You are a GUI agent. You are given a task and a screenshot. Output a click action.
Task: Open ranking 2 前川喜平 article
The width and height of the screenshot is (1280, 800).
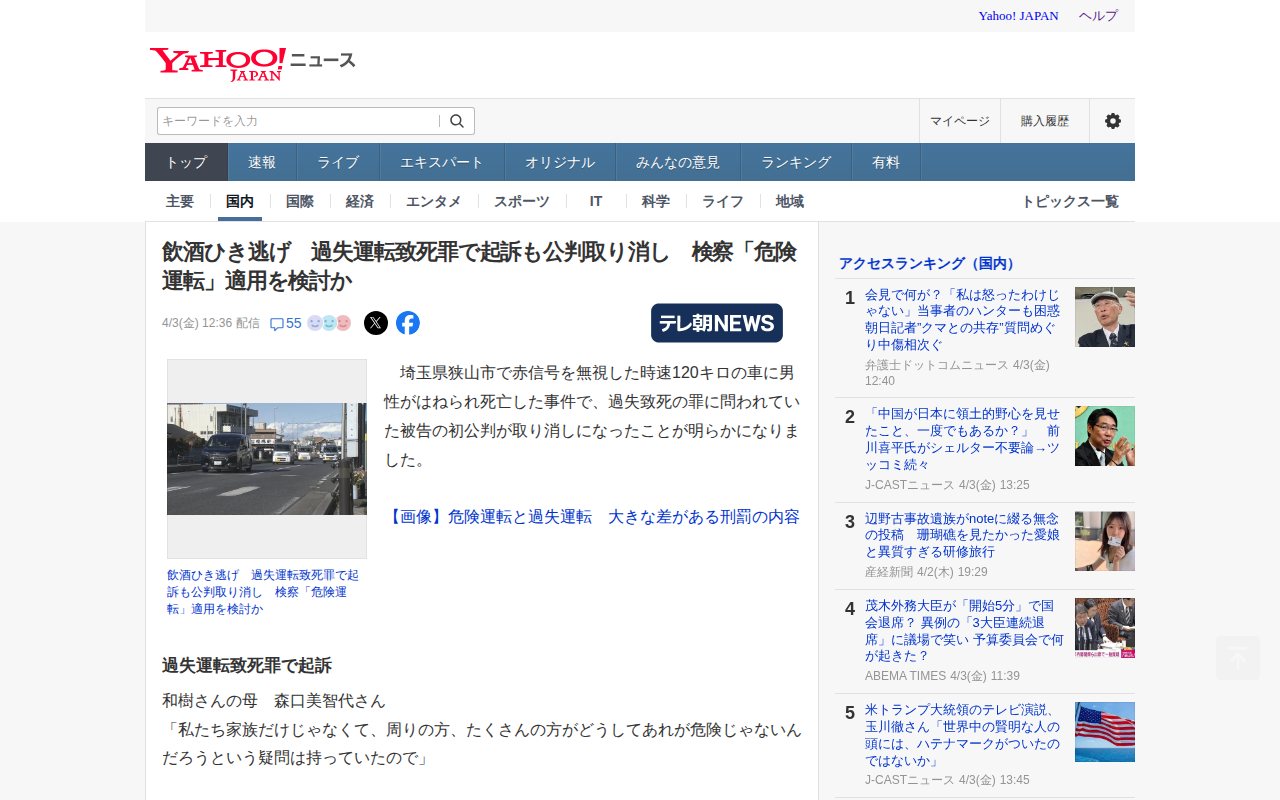tap(962, 439)
